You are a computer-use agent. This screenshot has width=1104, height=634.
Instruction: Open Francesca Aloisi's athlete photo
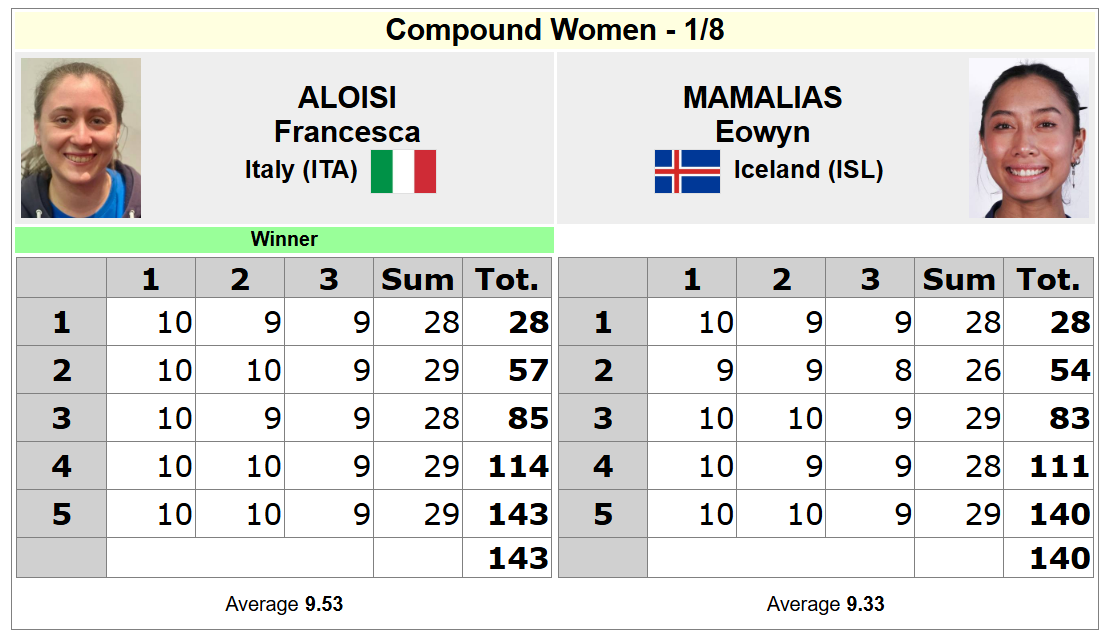pos(81,138)
